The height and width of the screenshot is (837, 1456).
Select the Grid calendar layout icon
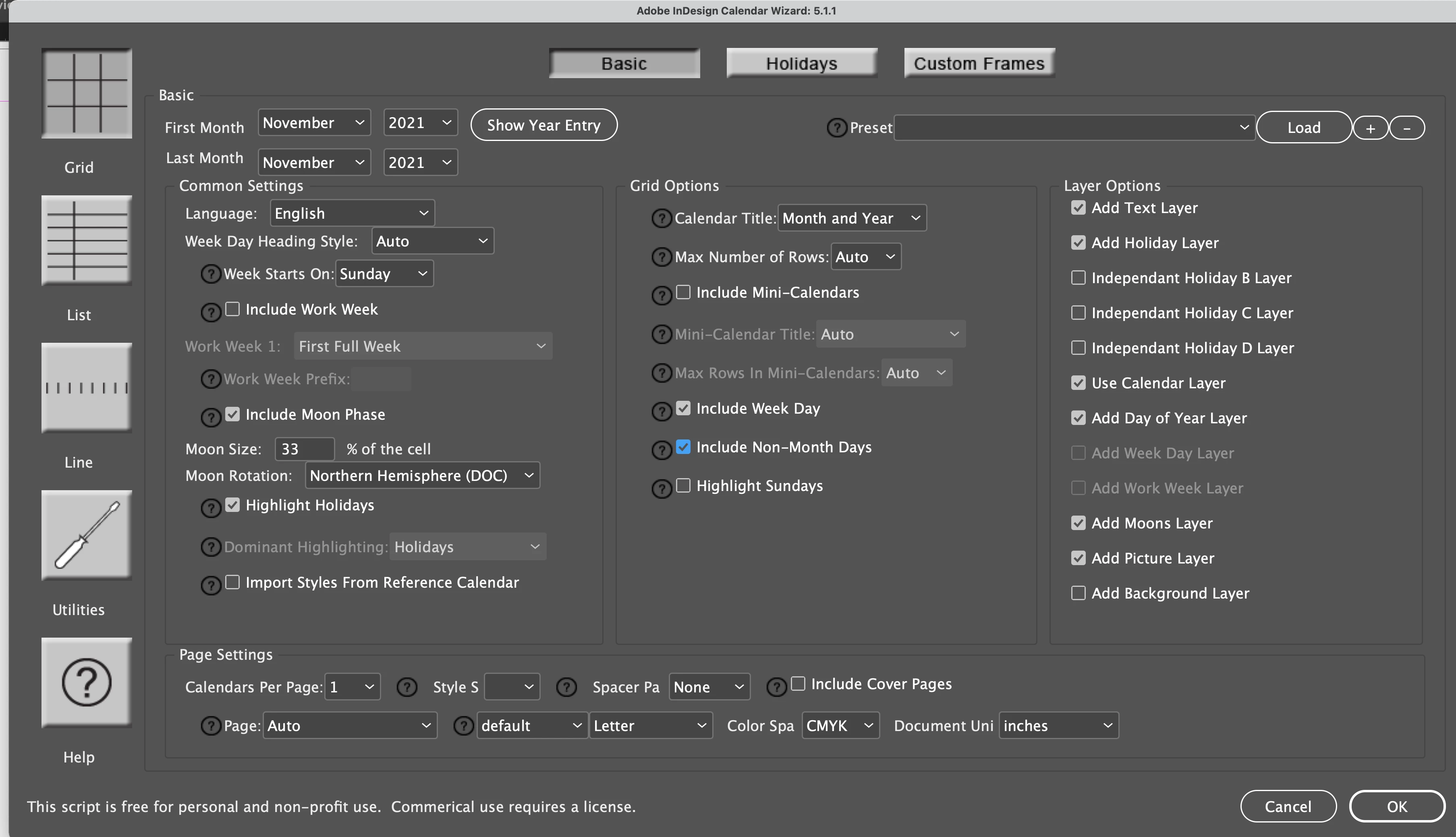pos(86,93)
